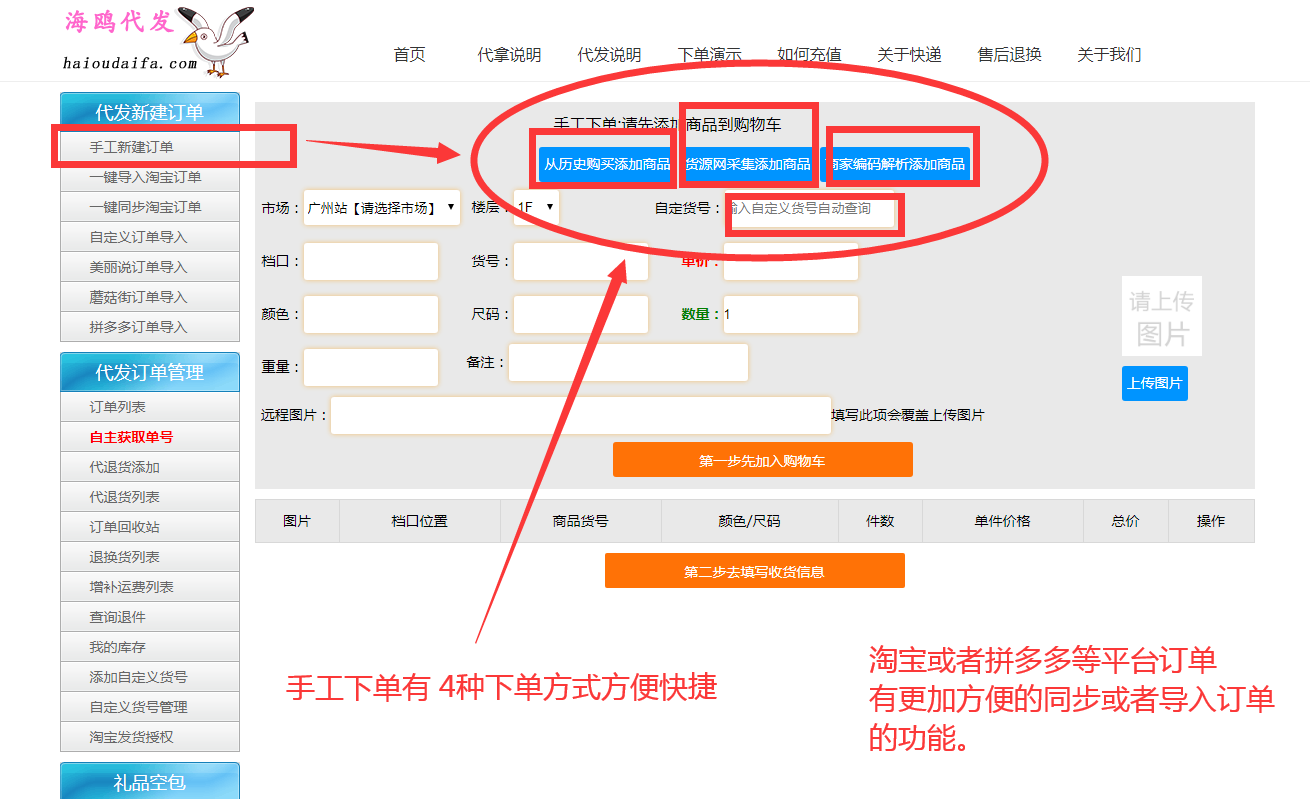Open 首页 in the top navigation
The height and width of the screenshot is (799, 1310).
pyautogui.click(x=409, y=55)
